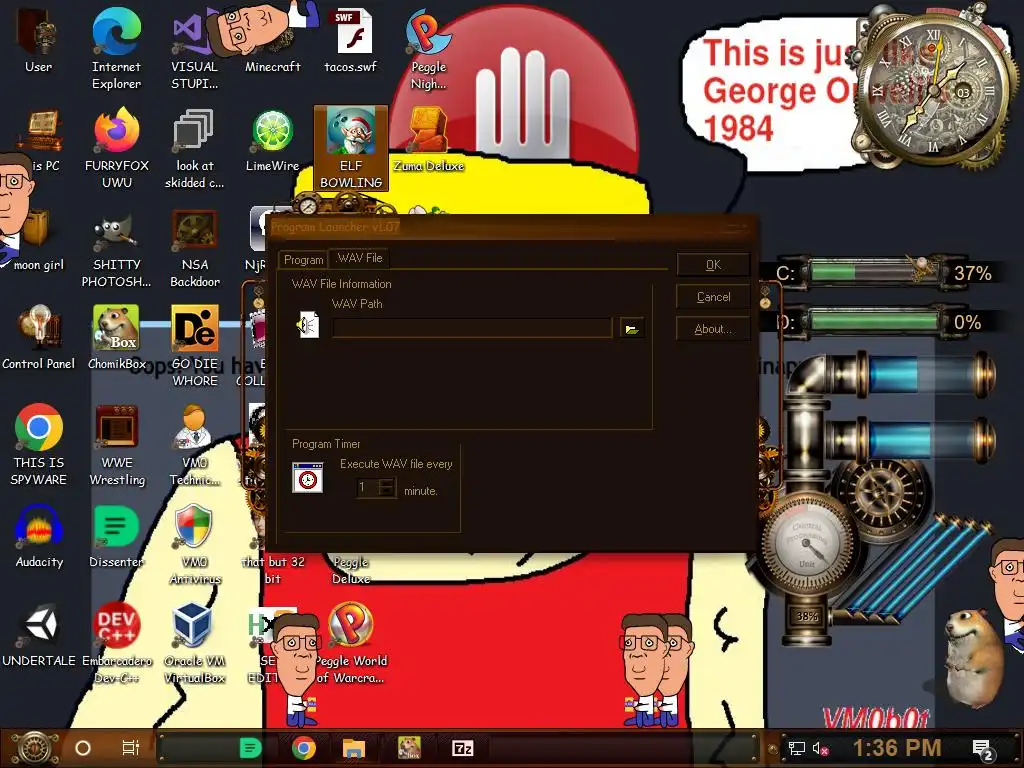Viewport: 1024px width, 768px height.
Task: Select the look at skidded c... icon
Action: pos(194,148)
